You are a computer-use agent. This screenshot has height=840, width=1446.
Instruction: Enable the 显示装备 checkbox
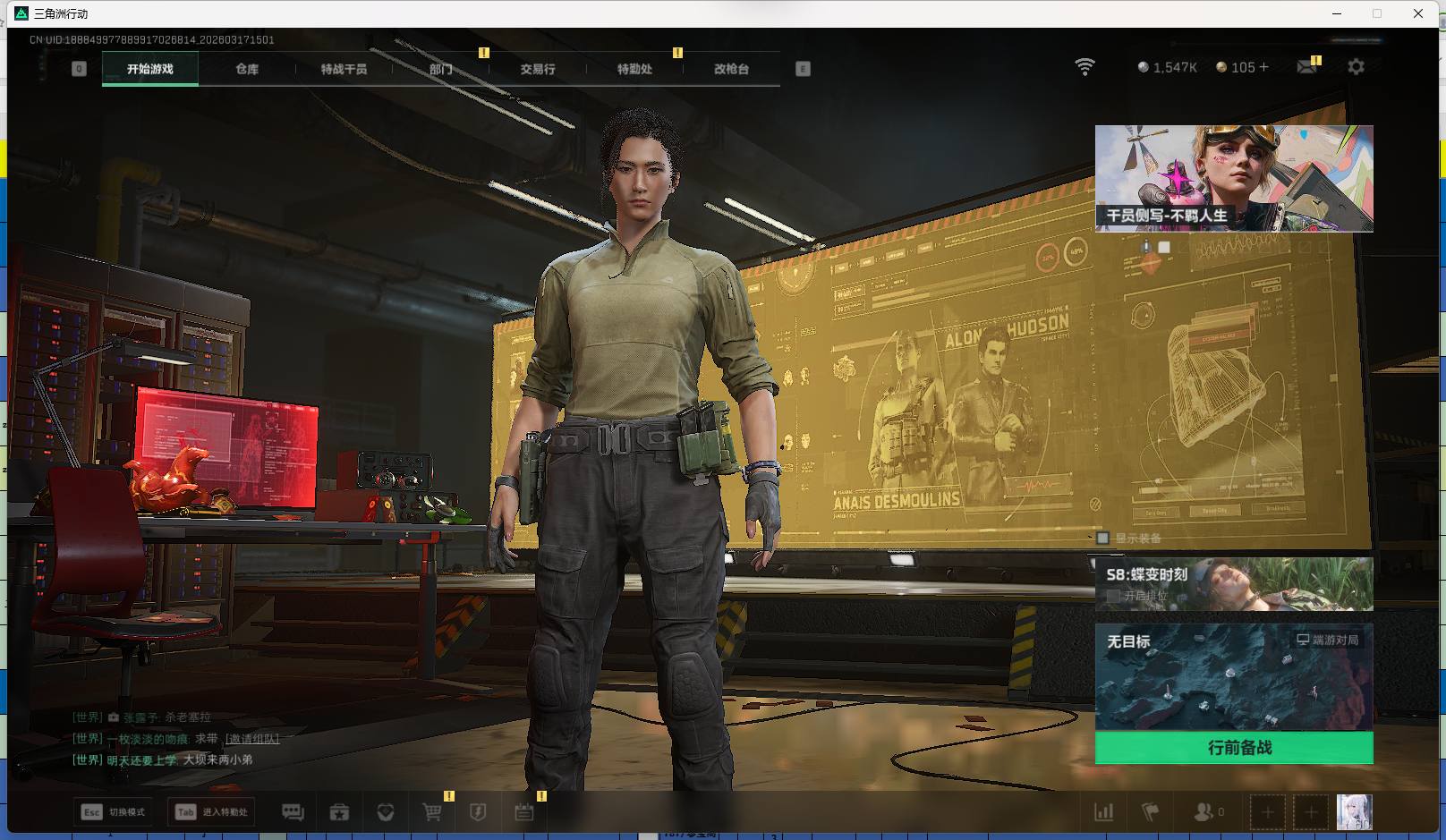pyautogui.click(x=1103, y=538)
